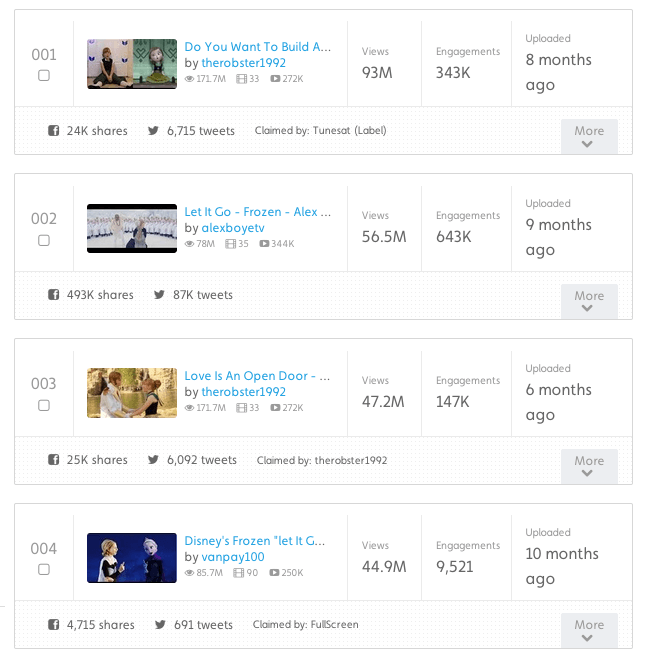The width and height of the screenshot is (651, 655).
Task: Go to vanpay100 uploader profile
Action: coord(233,557)
